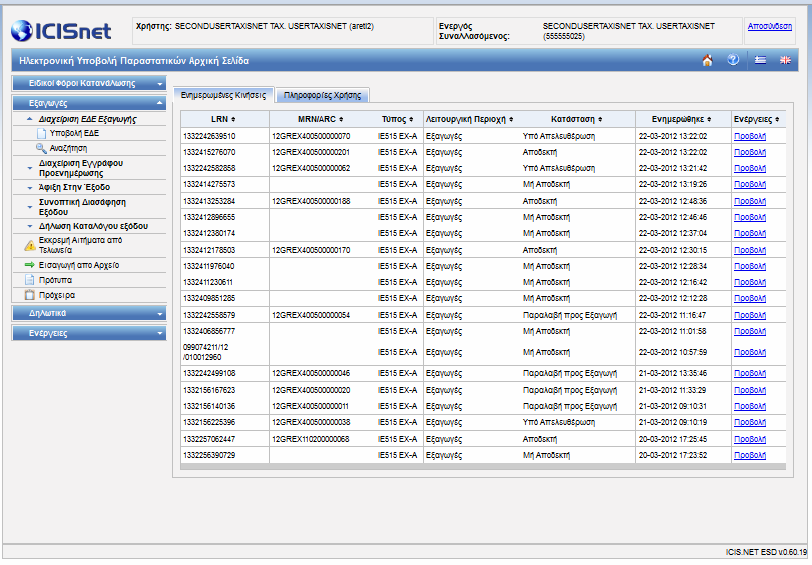Click ICIS.NET ESD v0.60.19 version text

click(766, 553)
